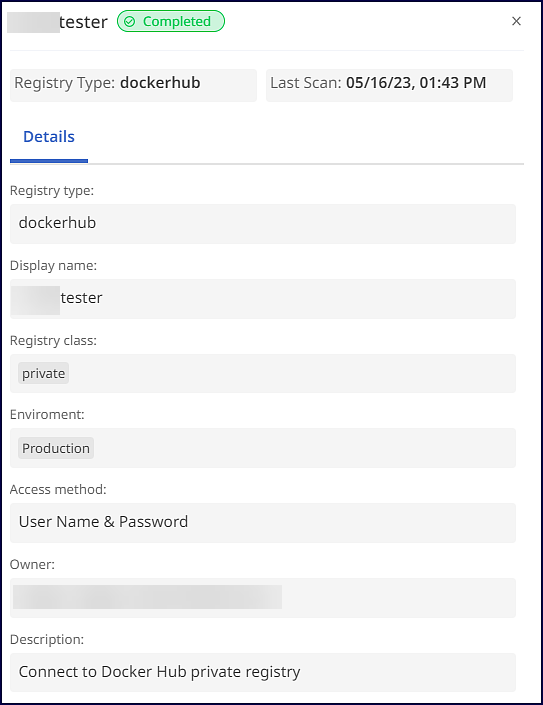Click the Owner label text

32,564
